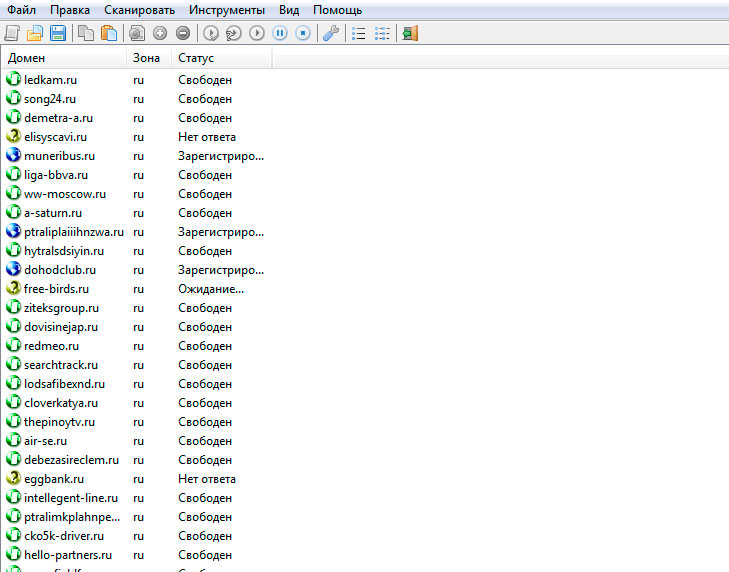Viewport: 729px width, 572px height.
Task: Sort by the Статус column header
Action: pyautogui.click(x=222, y=58)
